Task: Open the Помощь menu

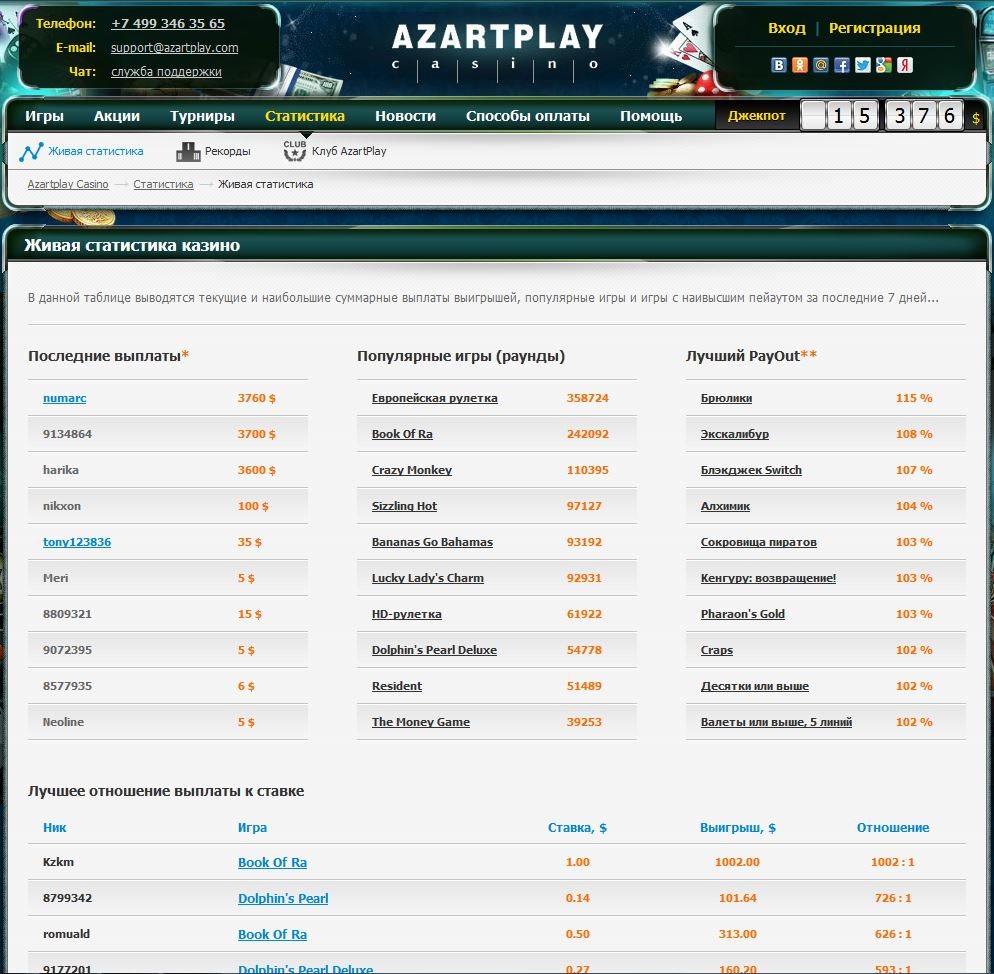Action: click(x=651, y=116)
